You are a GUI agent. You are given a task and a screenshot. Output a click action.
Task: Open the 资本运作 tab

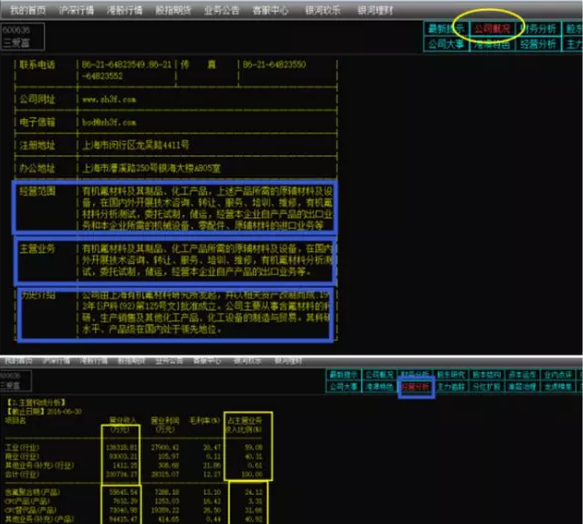click(x=522, y=374)
